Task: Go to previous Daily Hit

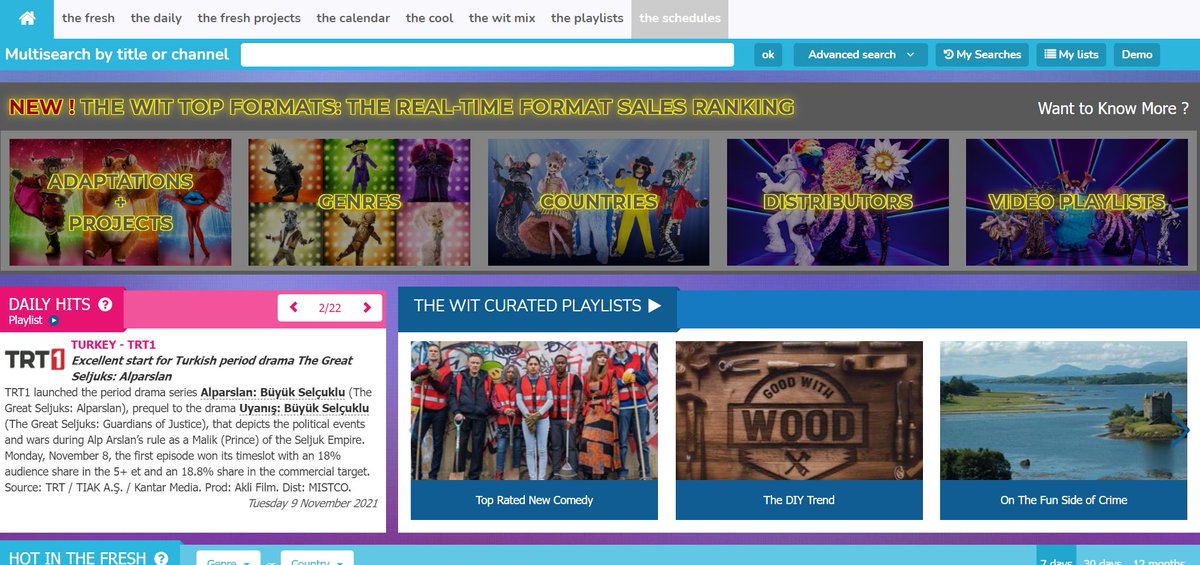Action: pos(294,308)
